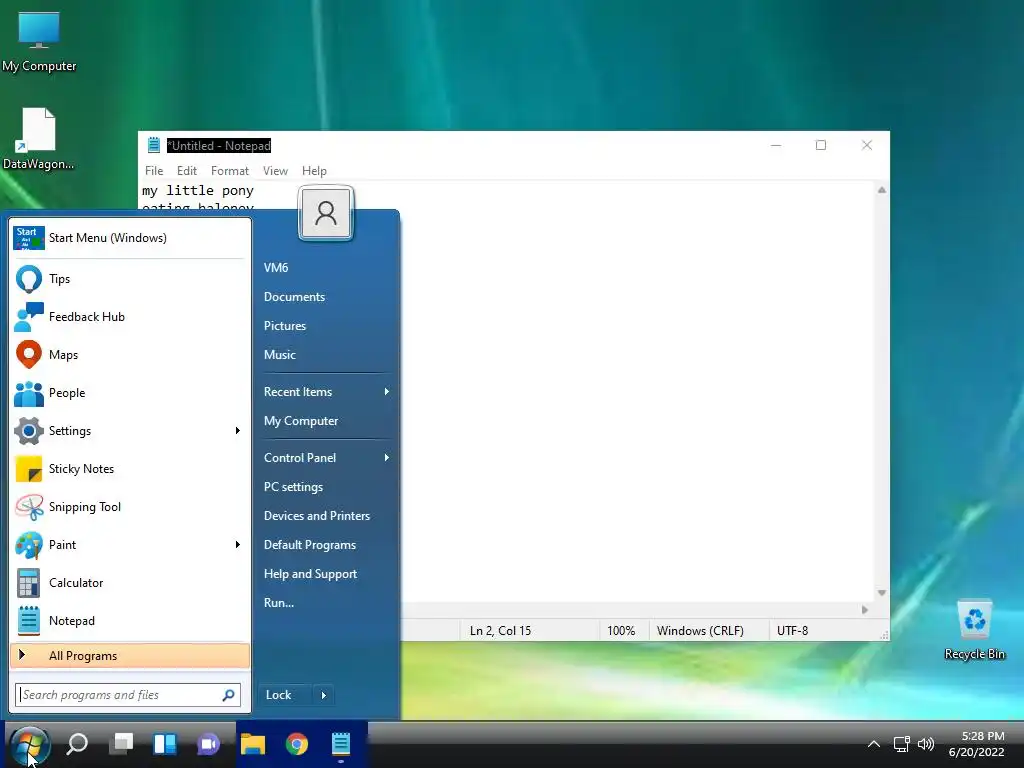Open VM6 user folder
Screen dimensions: 1024x768
(x=276, y=268)
